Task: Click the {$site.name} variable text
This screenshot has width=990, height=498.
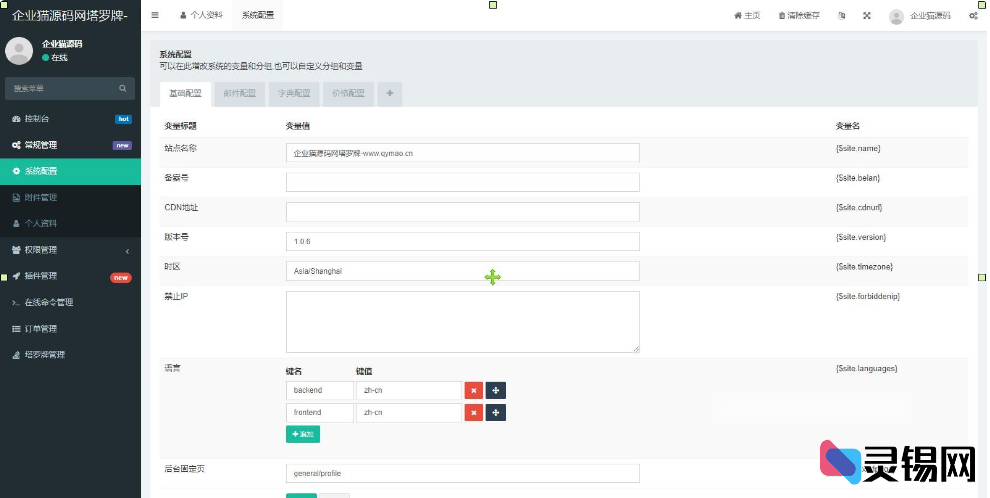Action: pyautogui.click(x=858, y=148)
